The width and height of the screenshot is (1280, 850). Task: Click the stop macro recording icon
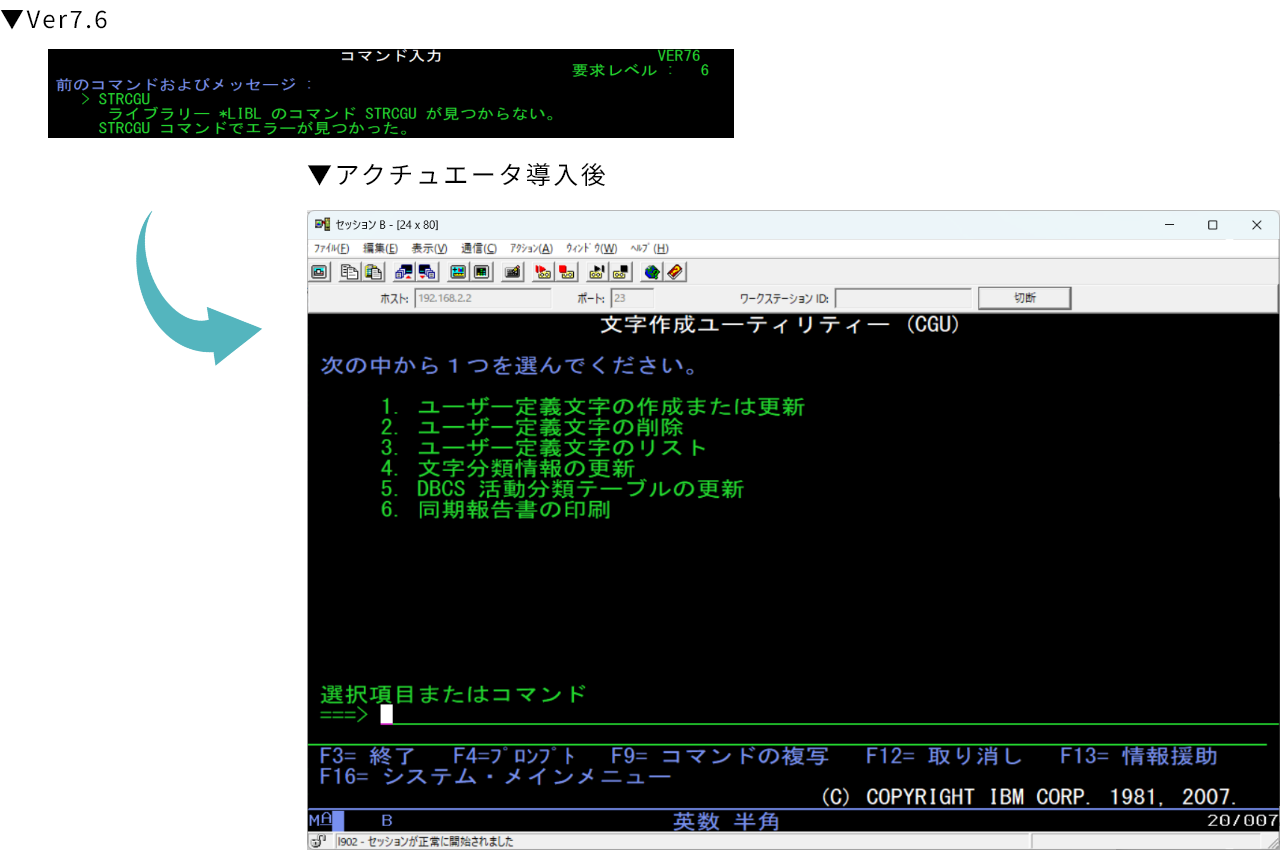[567, 271]
